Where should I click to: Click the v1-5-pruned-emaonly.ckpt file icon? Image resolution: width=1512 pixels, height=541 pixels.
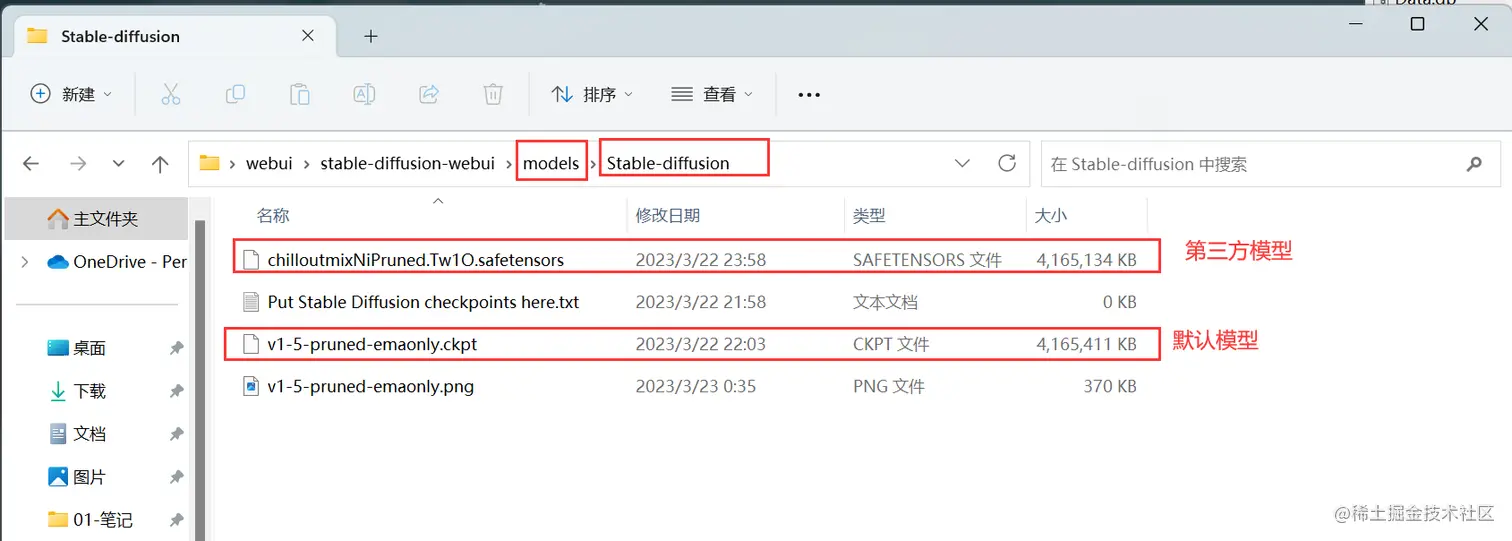251,344
